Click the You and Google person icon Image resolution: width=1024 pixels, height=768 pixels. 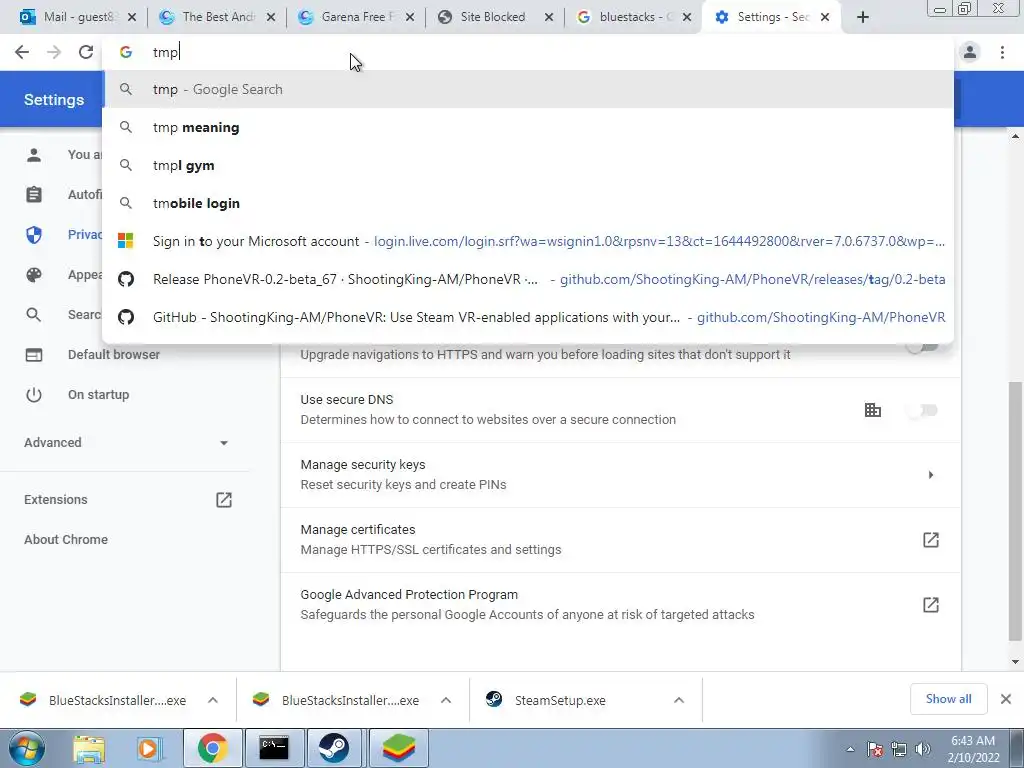[34, 155]
